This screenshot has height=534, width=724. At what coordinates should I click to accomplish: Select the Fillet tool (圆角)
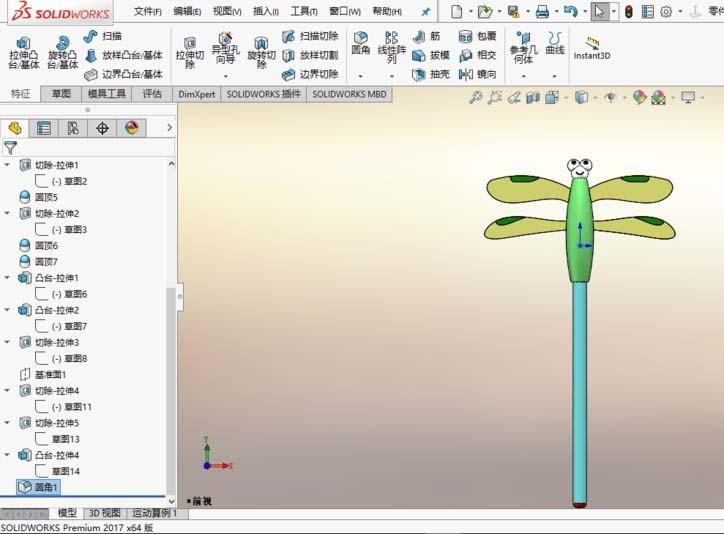361,43
